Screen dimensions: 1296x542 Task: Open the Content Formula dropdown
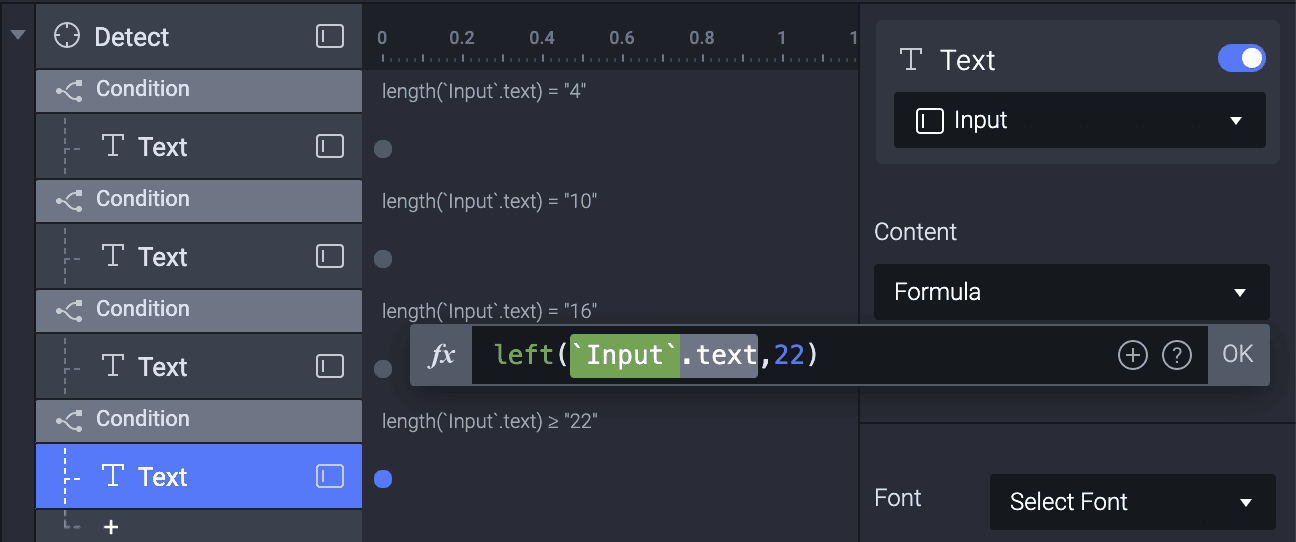coord(1072,292)
